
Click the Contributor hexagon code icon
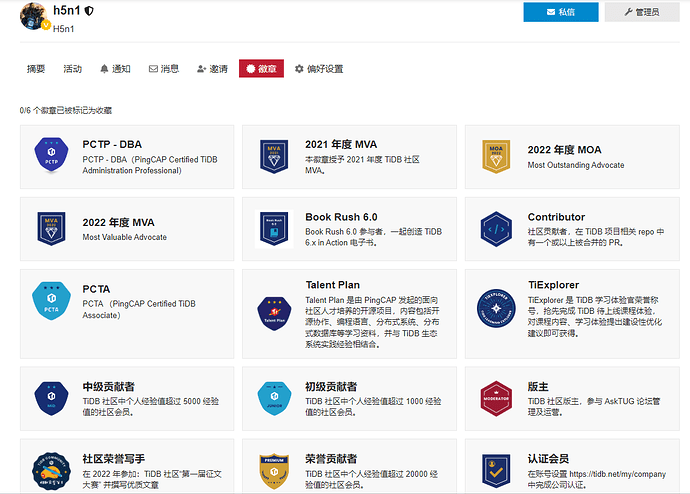click(x=496, y=229)
